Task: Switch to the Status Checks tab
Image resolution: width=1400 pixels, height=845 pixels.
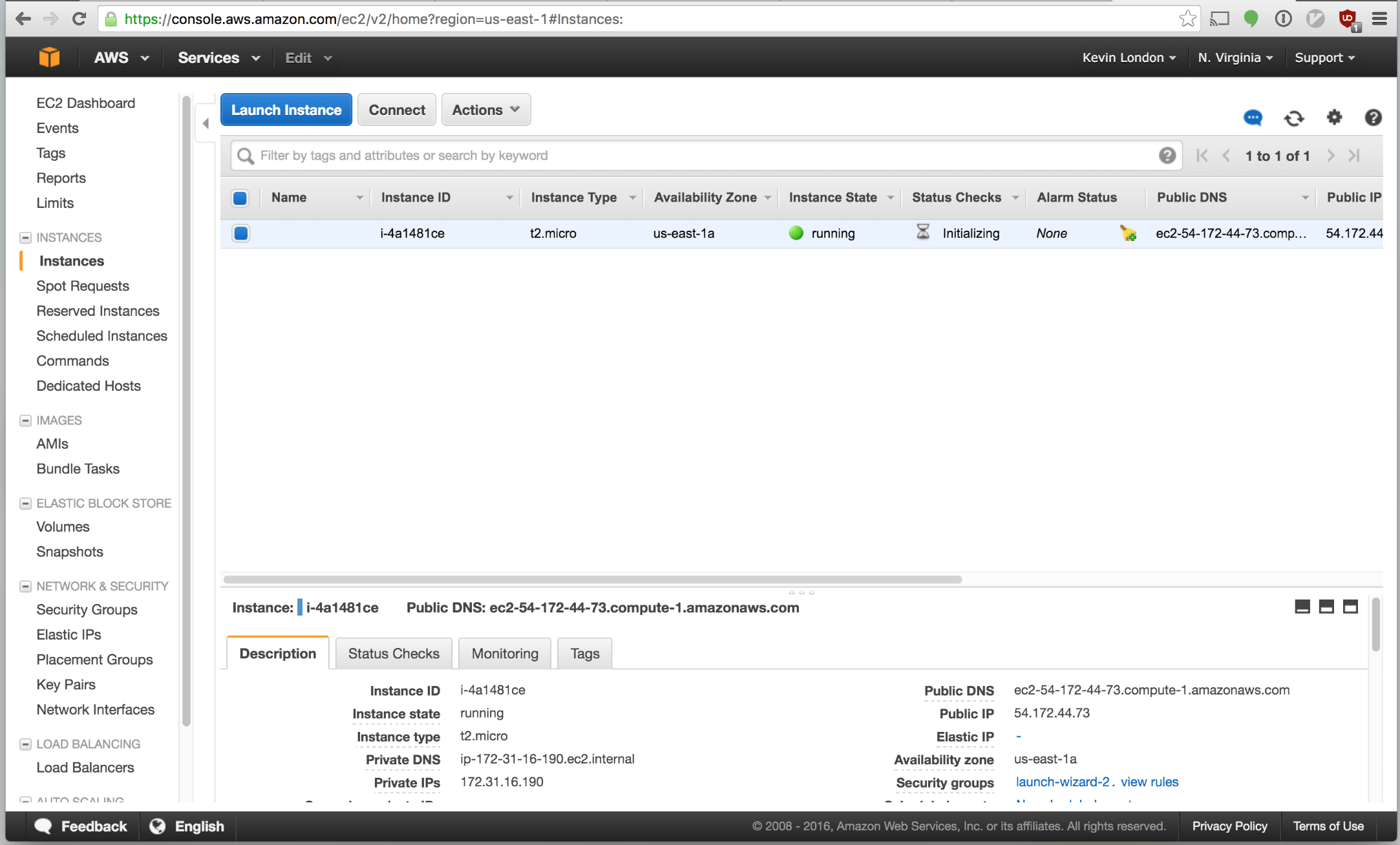Action: point(393,653)
